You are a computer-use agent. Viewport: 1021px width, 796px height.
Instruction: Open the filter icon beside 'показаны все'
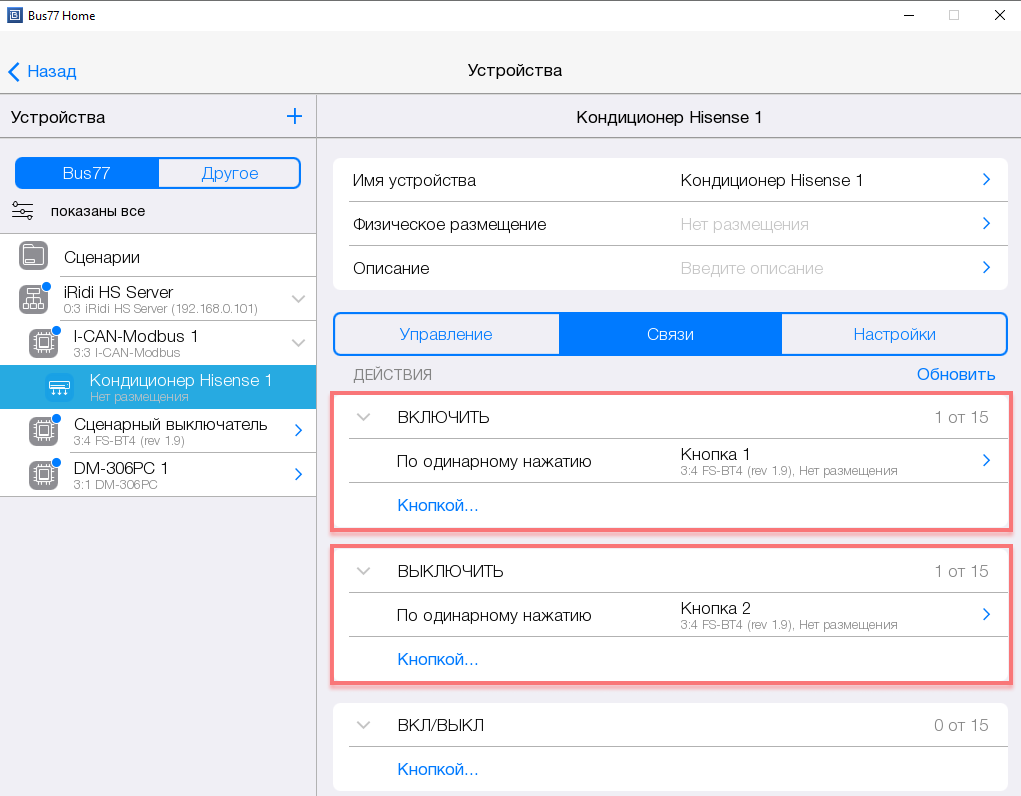23,211
